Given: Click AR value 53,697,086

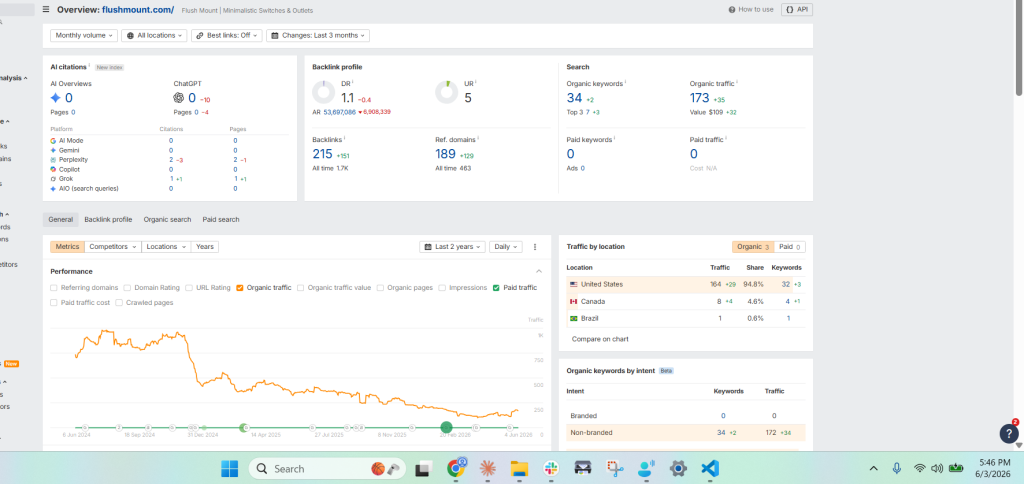Looking at the screenshot, I should click(340, 112).
